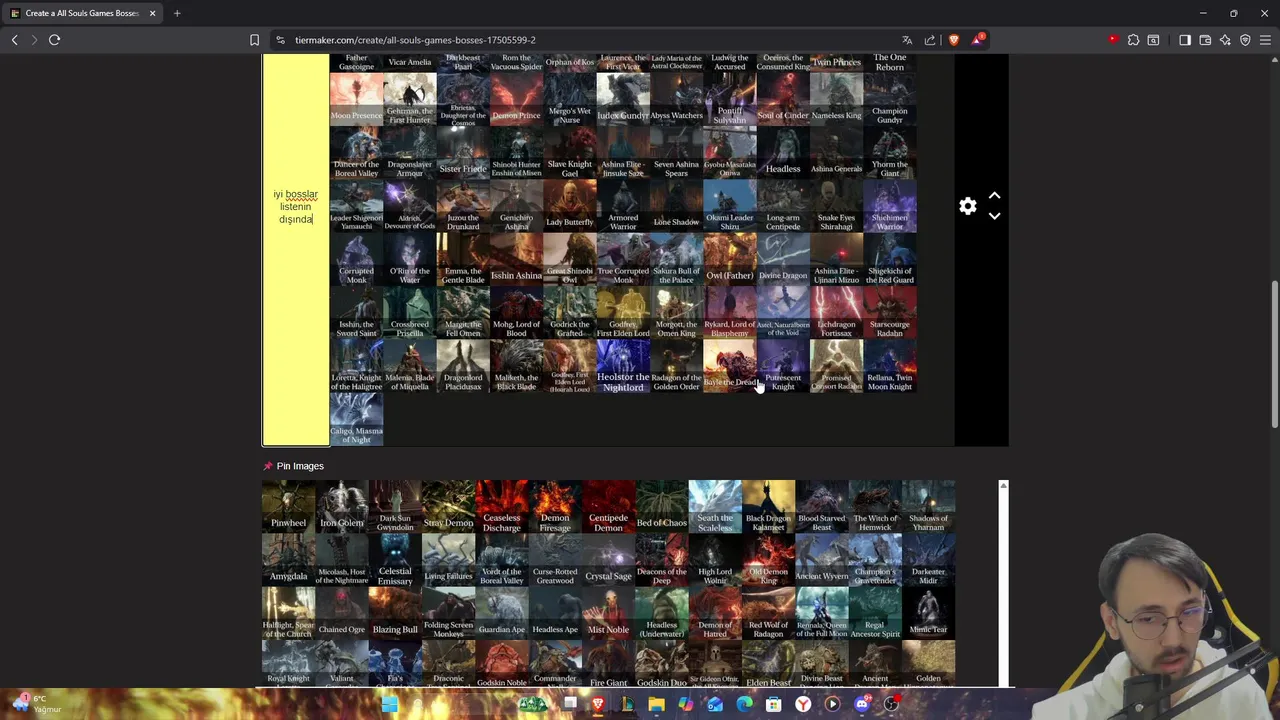Open the Windows Start menu
This screenshot has height=720, width=1280.
[x=389, y=704]
